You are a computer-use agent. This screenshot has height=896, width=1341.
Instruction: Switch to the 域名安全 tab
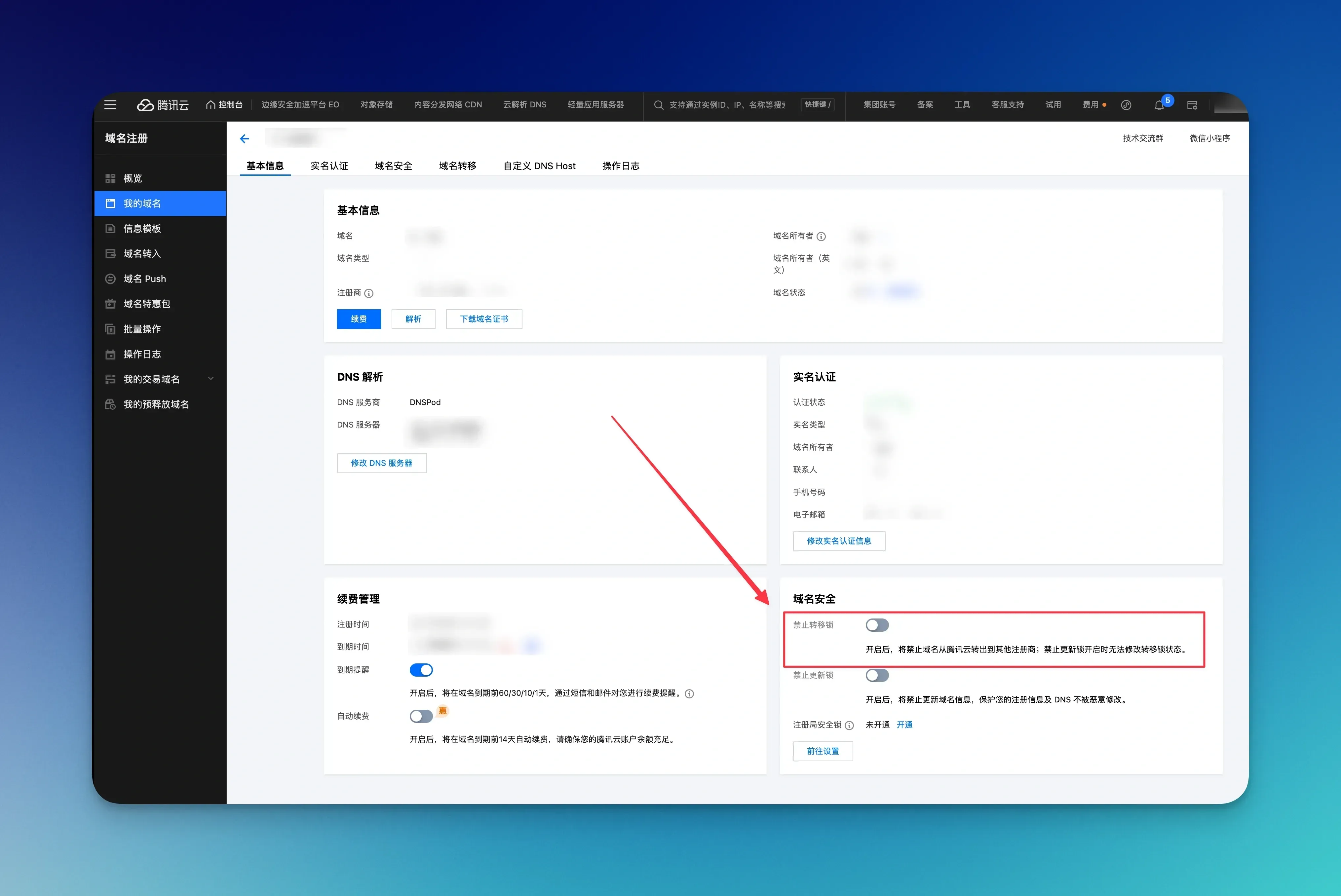point(393,166)
